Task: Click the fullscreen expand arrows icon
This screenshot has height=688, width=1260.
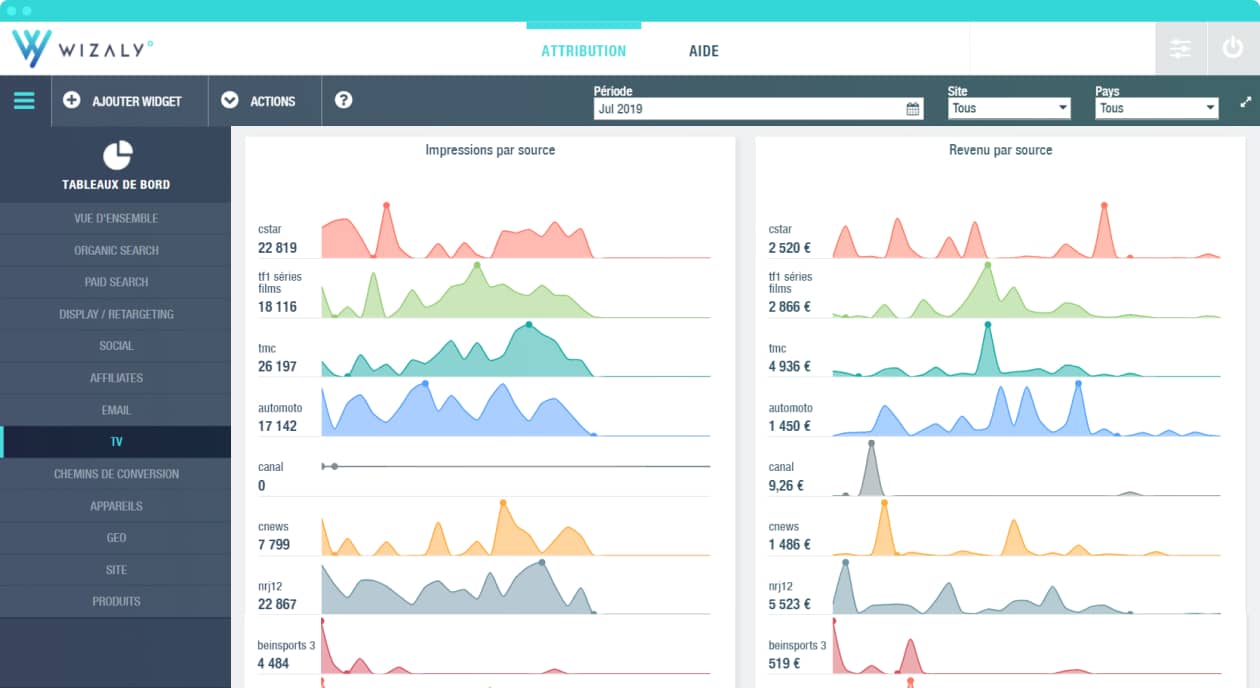Action: coord(1246,101)
